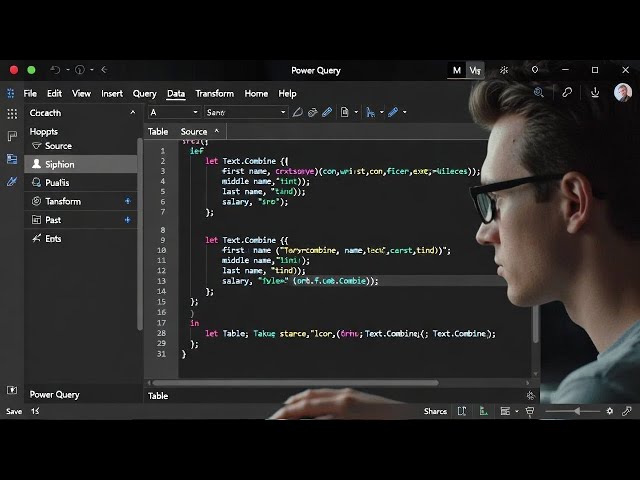640x480 pixels.
Task: Click the sparkle settings icon in title bar
Action: point(504,70)
